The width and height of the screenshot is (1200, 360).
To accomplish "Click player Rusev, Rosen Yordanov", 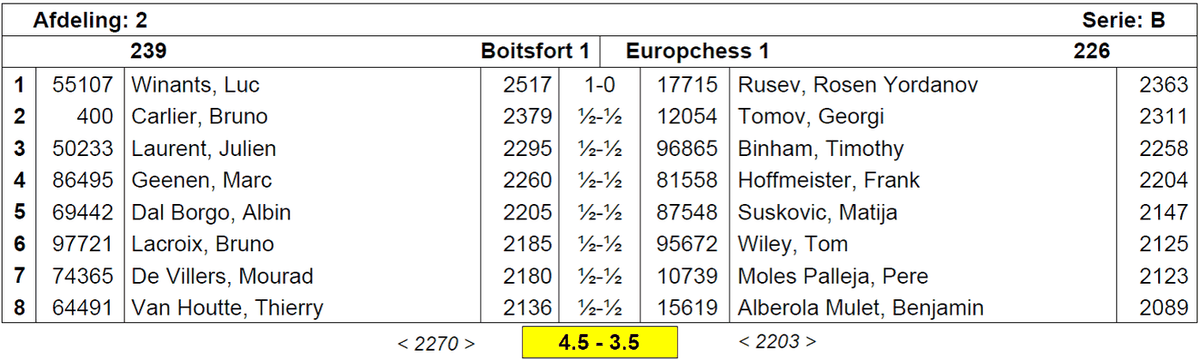I will pyautogui.click(x=858, y=85).
